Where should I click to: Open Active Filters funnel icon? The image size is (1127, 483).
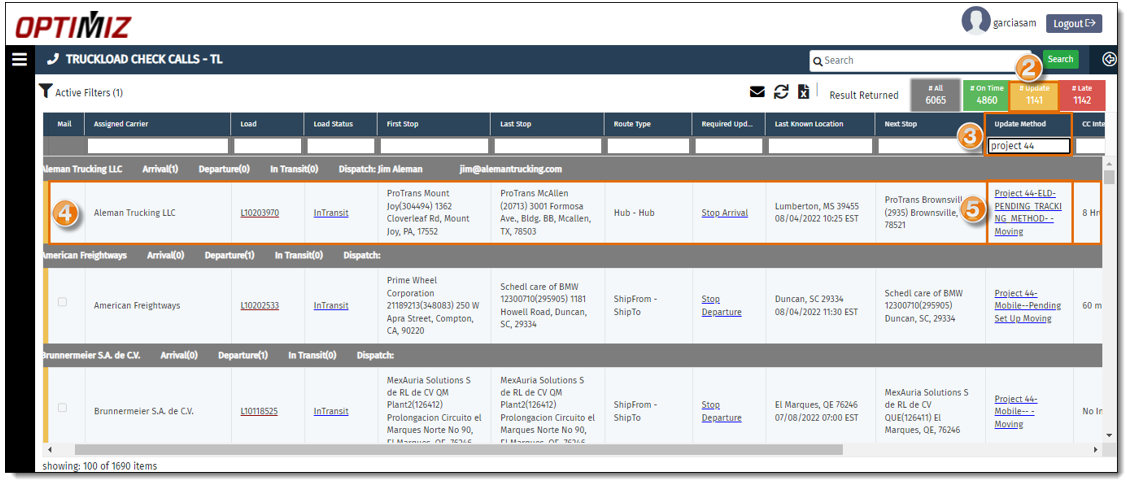tap(46, 91)
